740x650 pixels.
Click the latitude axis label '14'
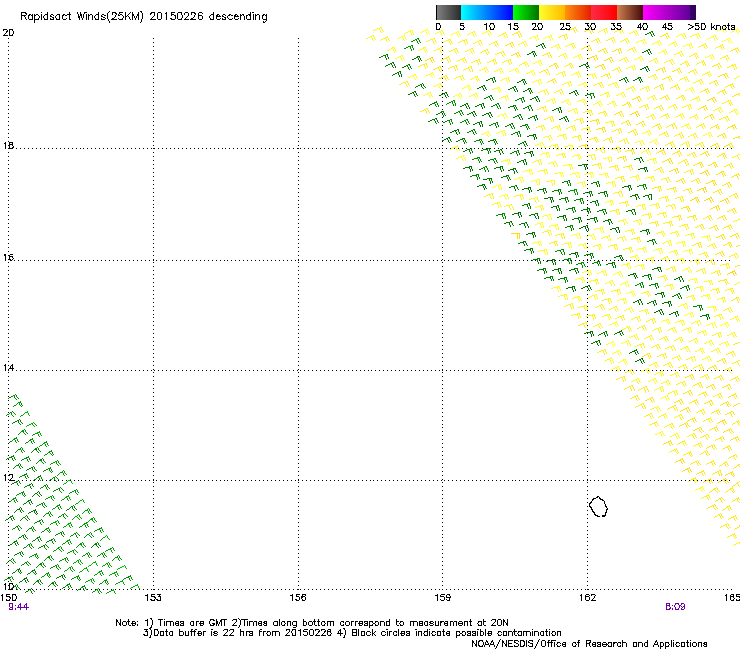point(8,368)
